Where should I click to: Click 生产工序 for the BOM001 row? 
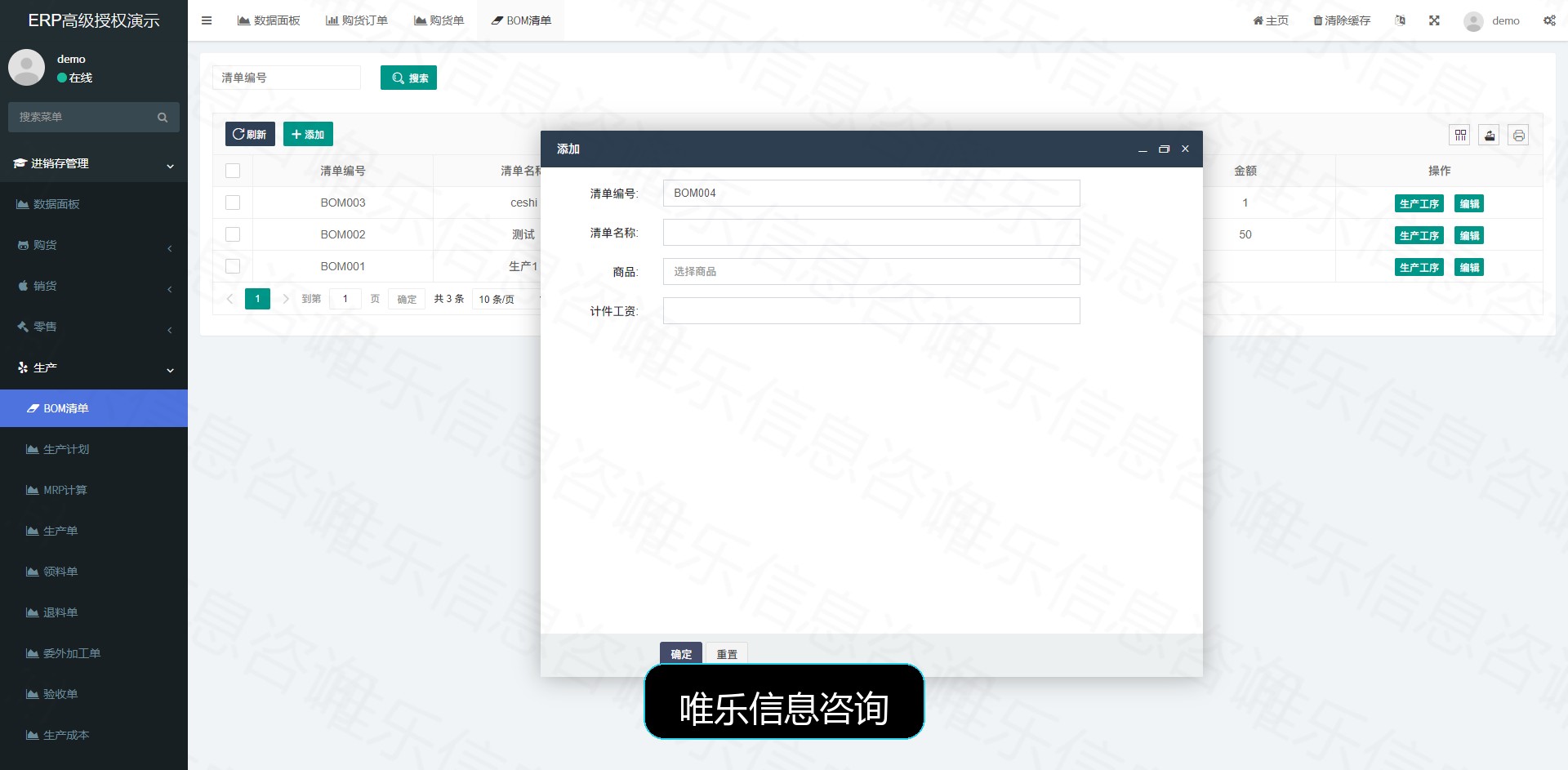pos(1419,267)
